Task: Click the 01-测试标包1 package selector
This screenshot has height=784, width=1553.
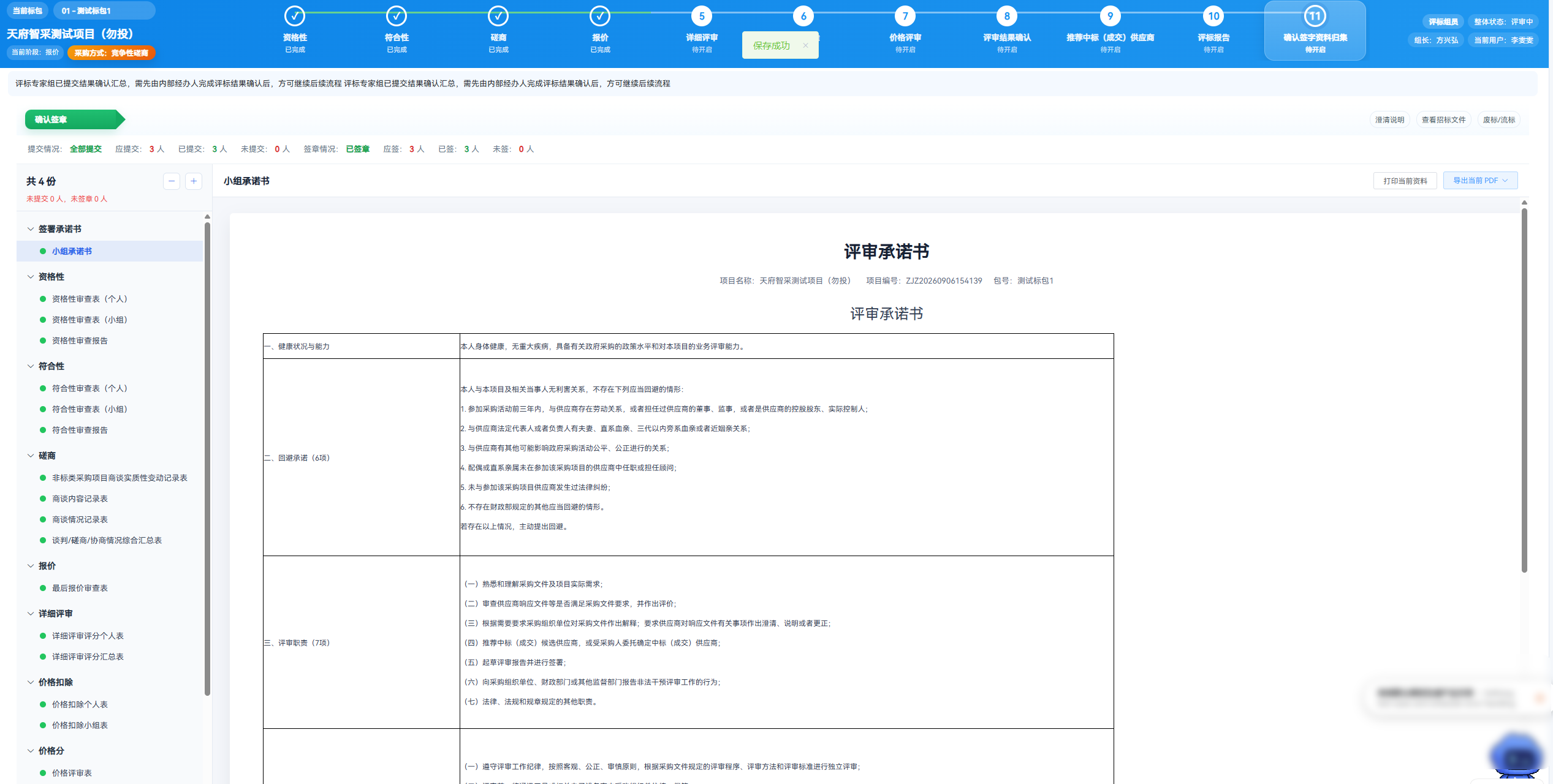Action: [x=104, y=10]
